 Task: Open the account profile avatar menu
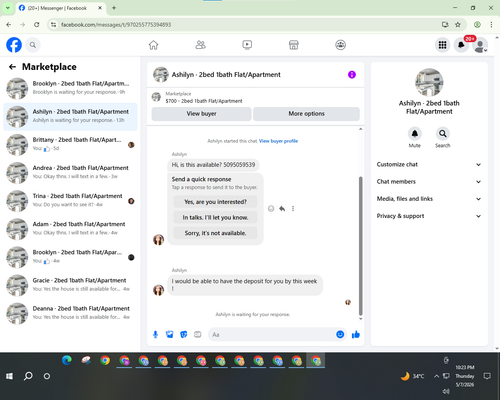480,45
